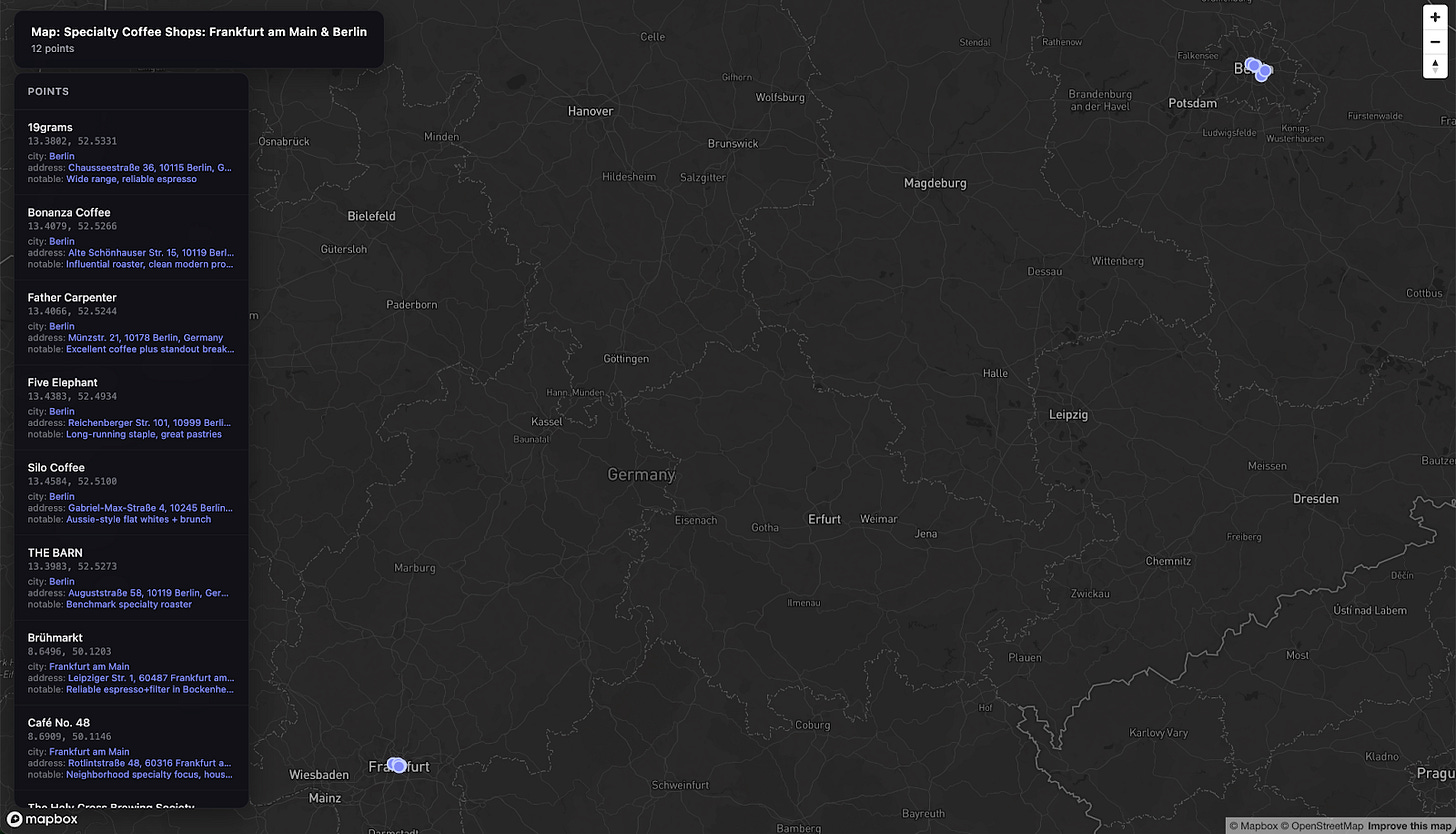The height and width of the screenshot is (834, 1456).
Task: Click the Leipzig city label on map
Action: 1068,414
